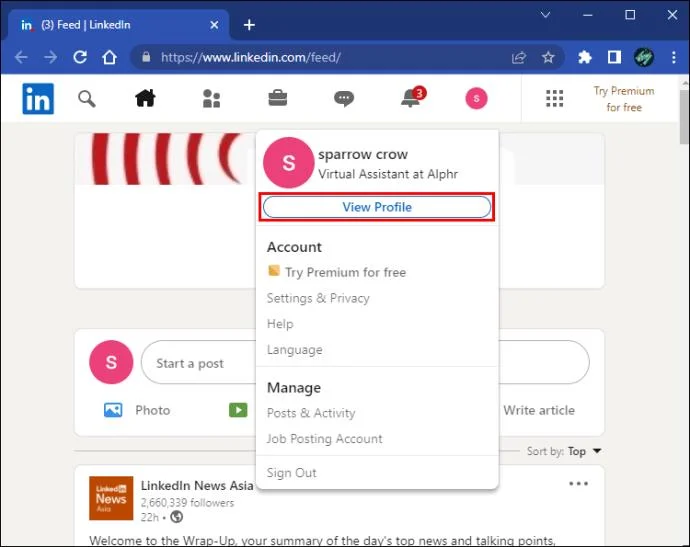The image size is (690, 547).
Task: Go to the Home feed icon
Action: coord(145,98)
